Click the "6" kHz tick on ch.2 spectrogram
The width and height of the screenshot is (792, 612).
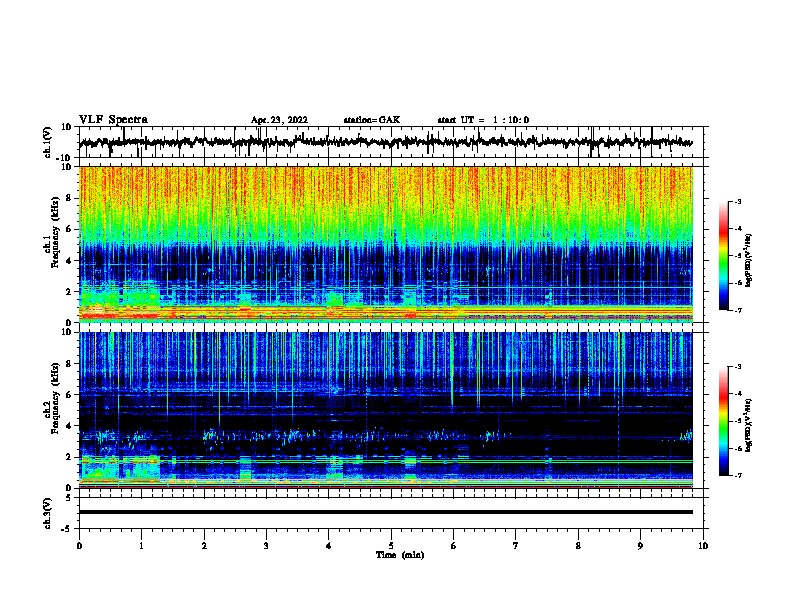(70, 395)
